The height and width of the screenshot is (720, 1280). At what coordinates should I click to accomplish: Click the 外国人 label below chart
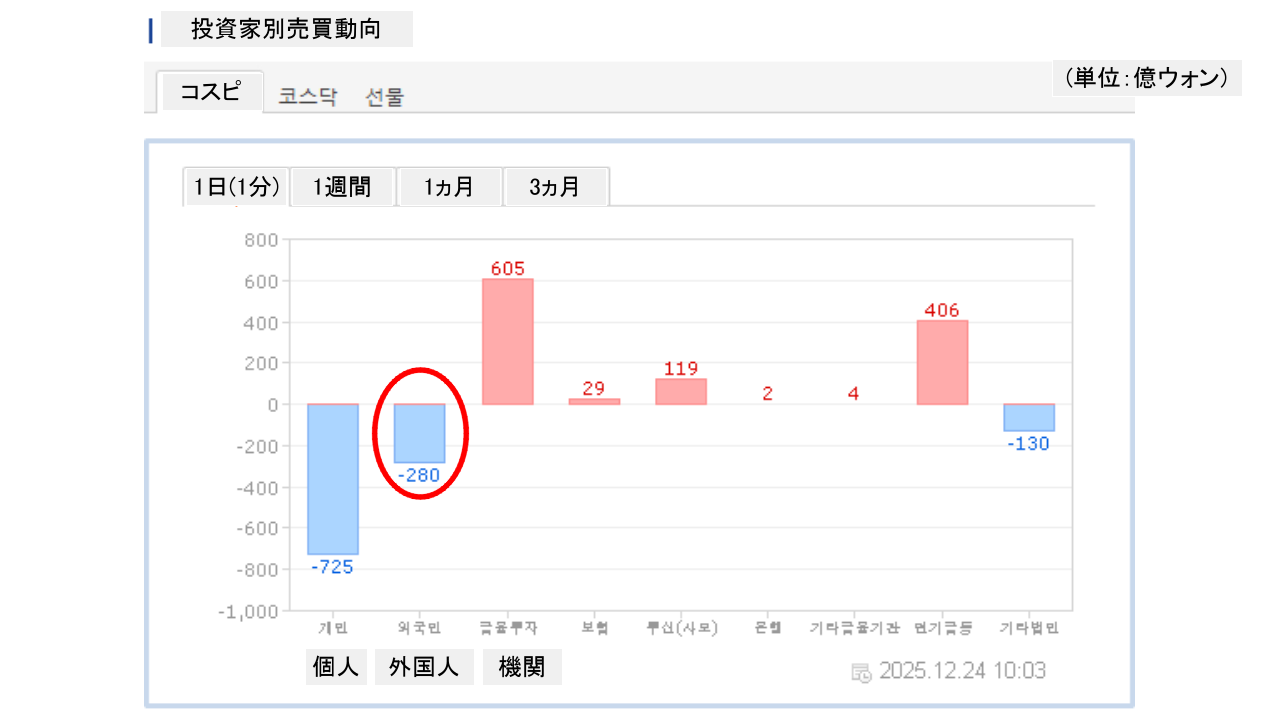click(x=424, y=667)
